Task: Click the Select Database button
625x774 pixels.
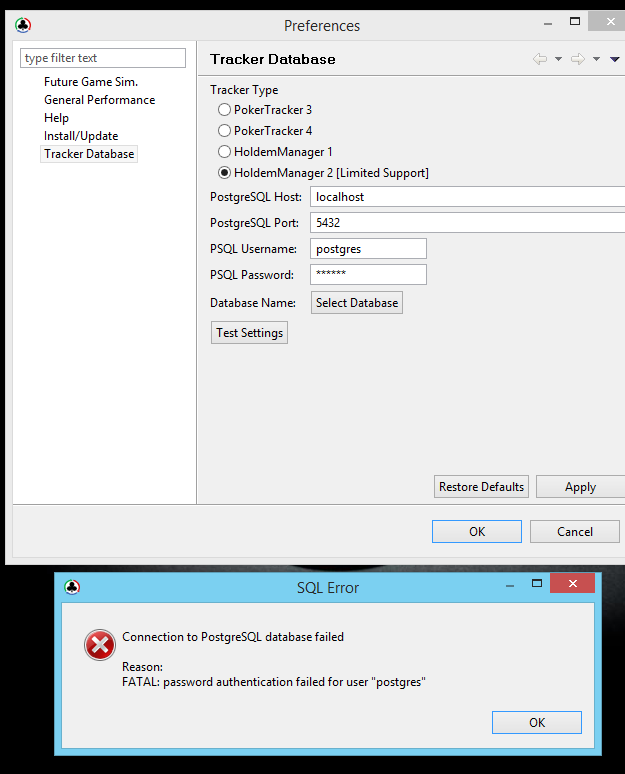Action: 357,303
